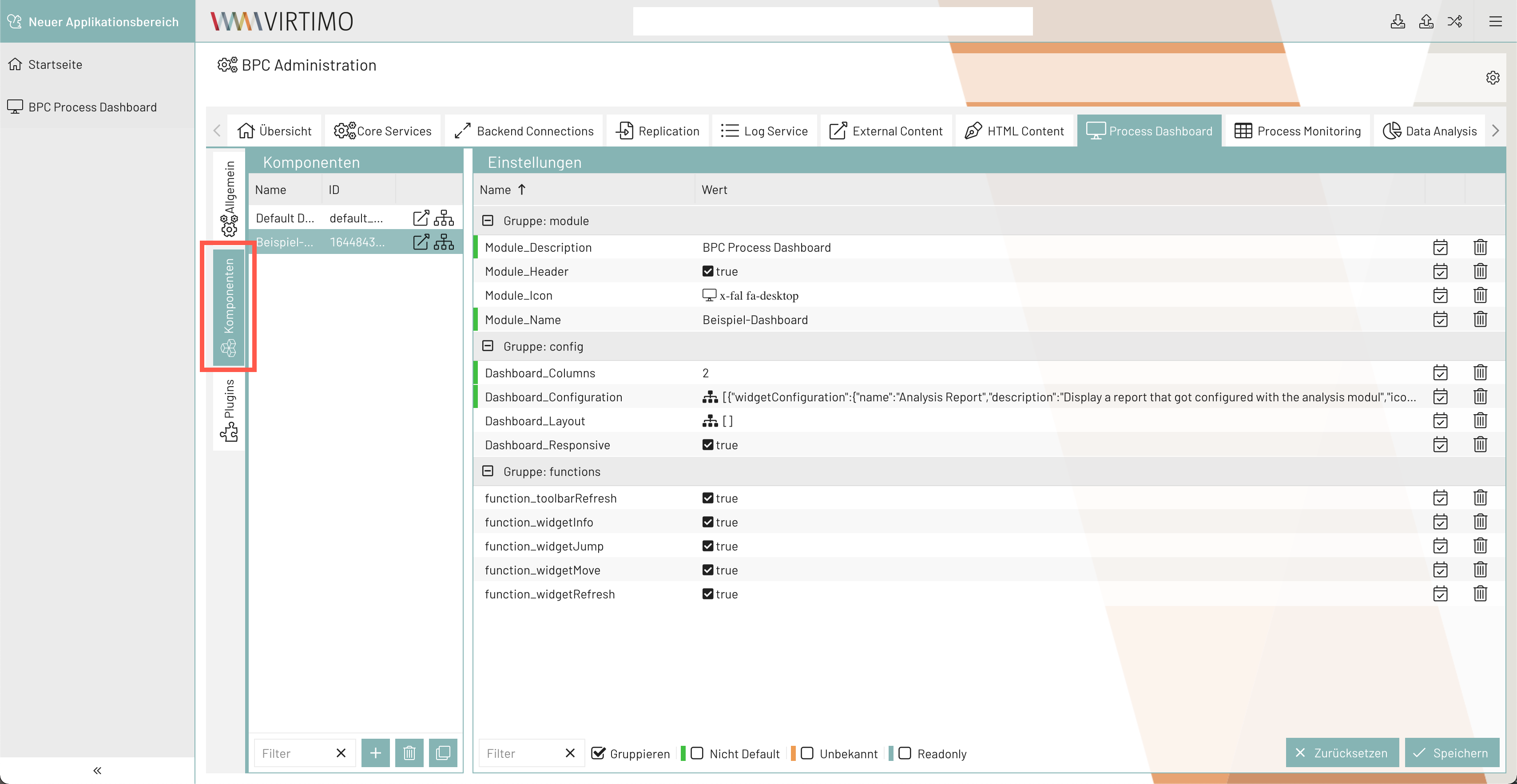The height and width of the screenshot is (784, 1517).
Task: Click the download icon in top header
Action: 1398,22
